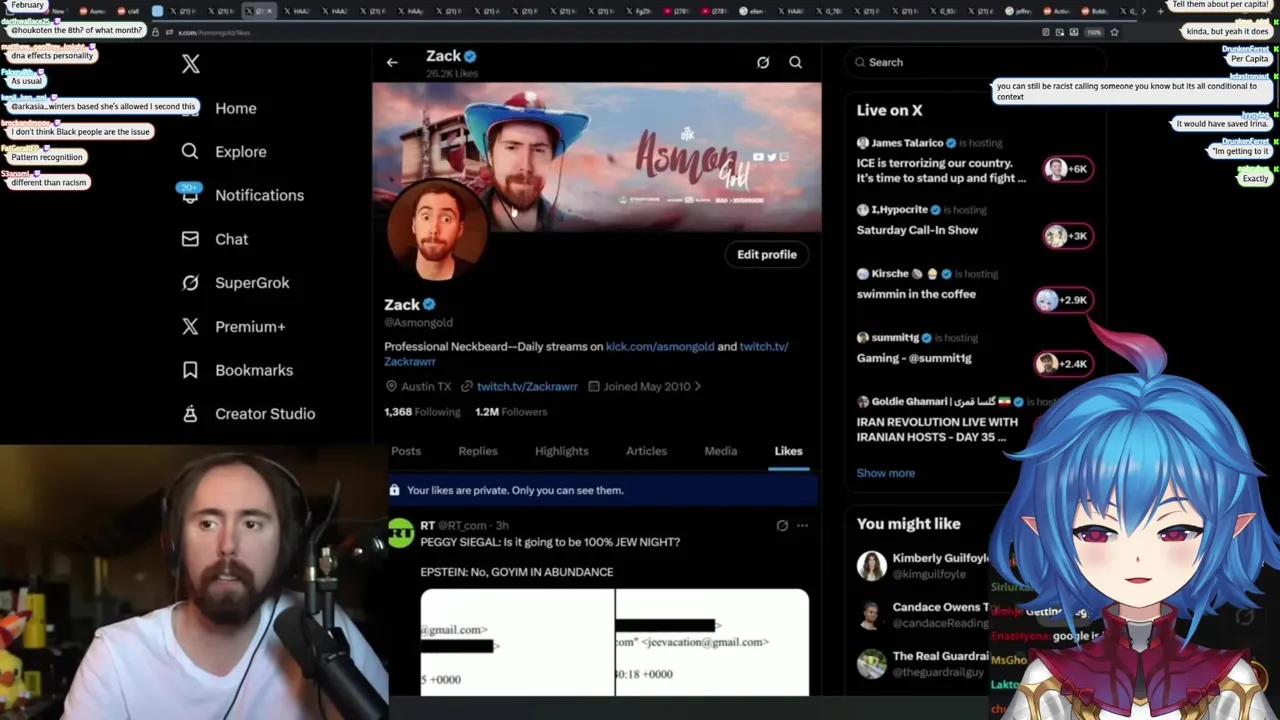Click the RT account avatar
The width and height of the screenshot is (1280, 720).
pyautogui.click(x=401, y=533)
